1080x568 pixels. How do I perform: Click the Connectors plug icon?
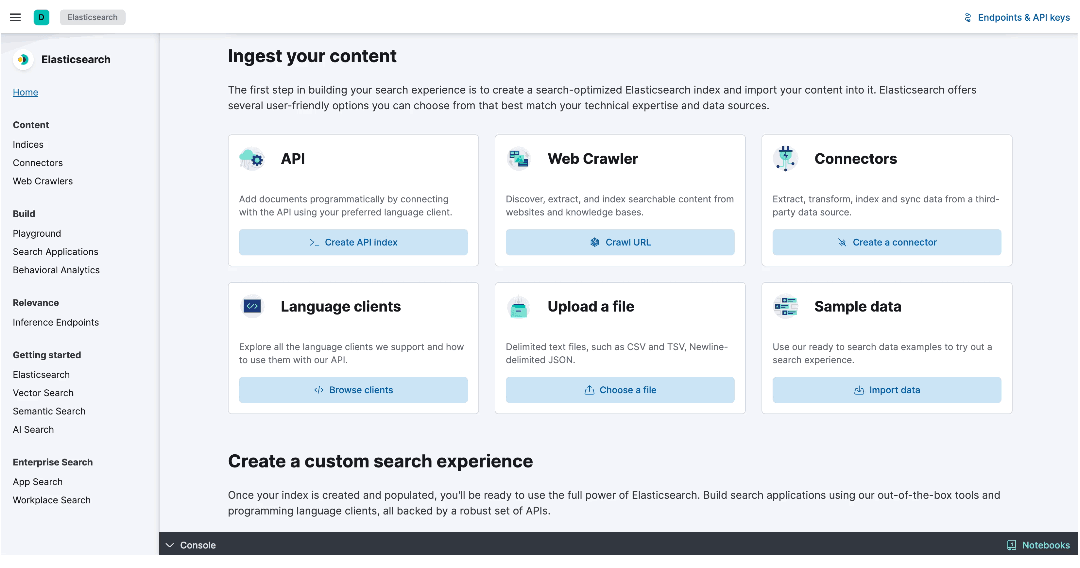click(785, 159)
